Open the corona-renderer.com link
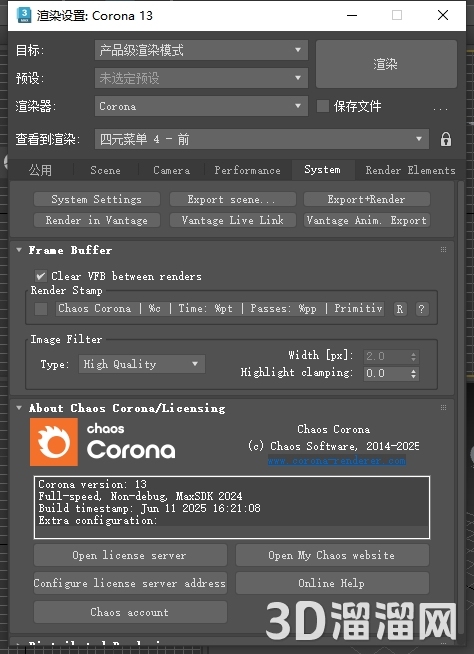This screenshot has height=654, width=474. click(337, 460)
